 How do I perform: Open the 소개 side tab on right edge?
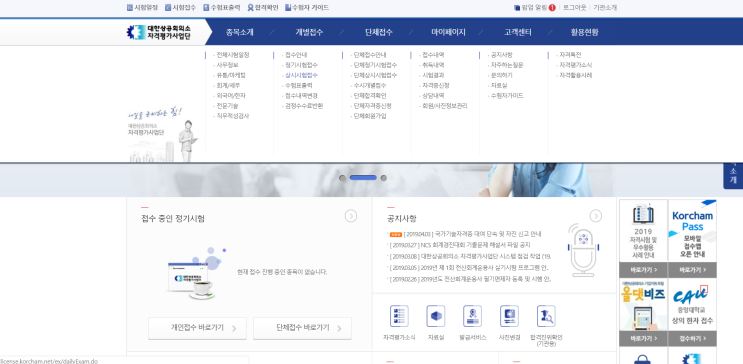(x=733, y=175)
